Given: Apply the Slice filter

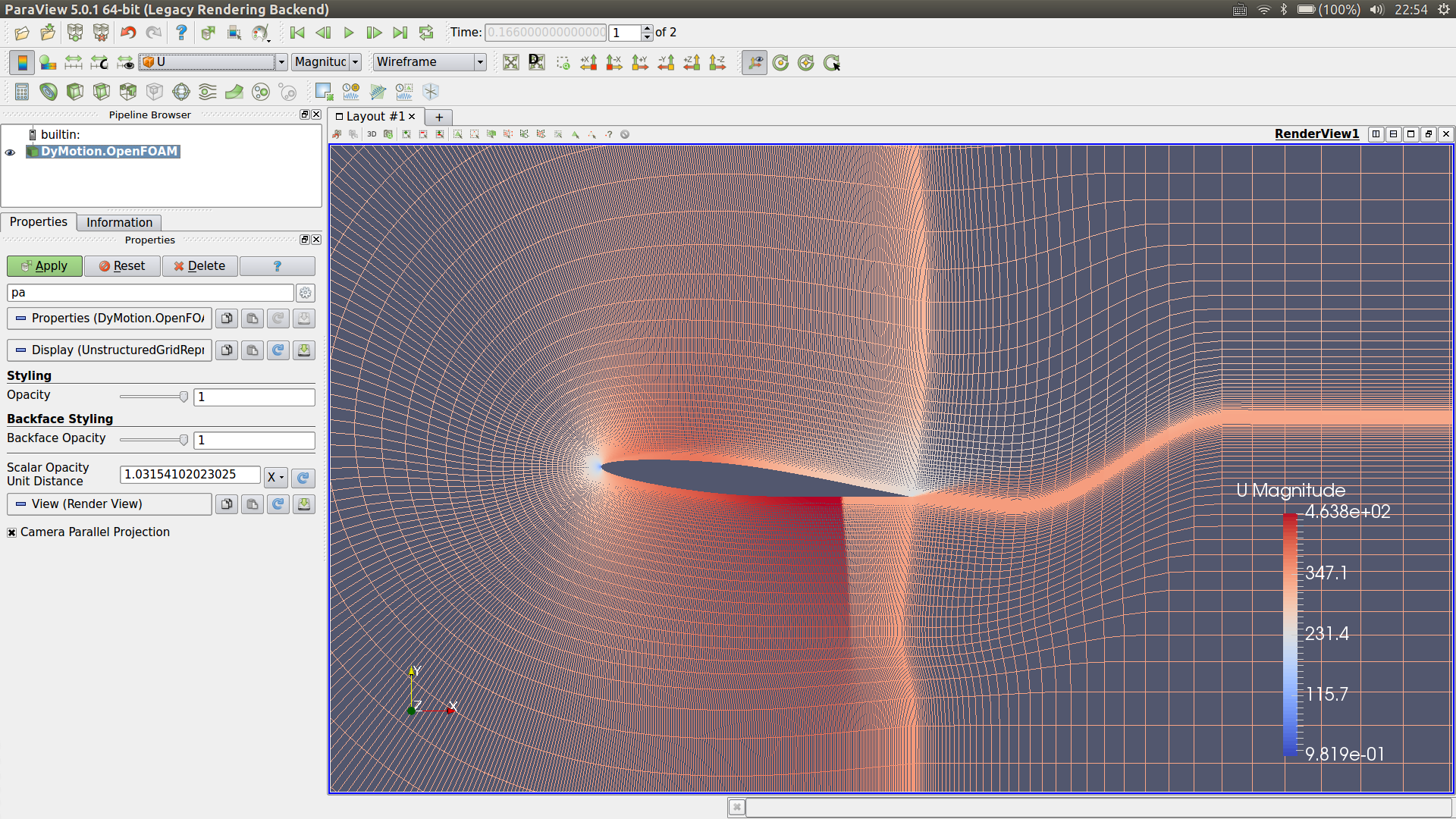Looking at the screenshot, I should (x=102, y=92).
